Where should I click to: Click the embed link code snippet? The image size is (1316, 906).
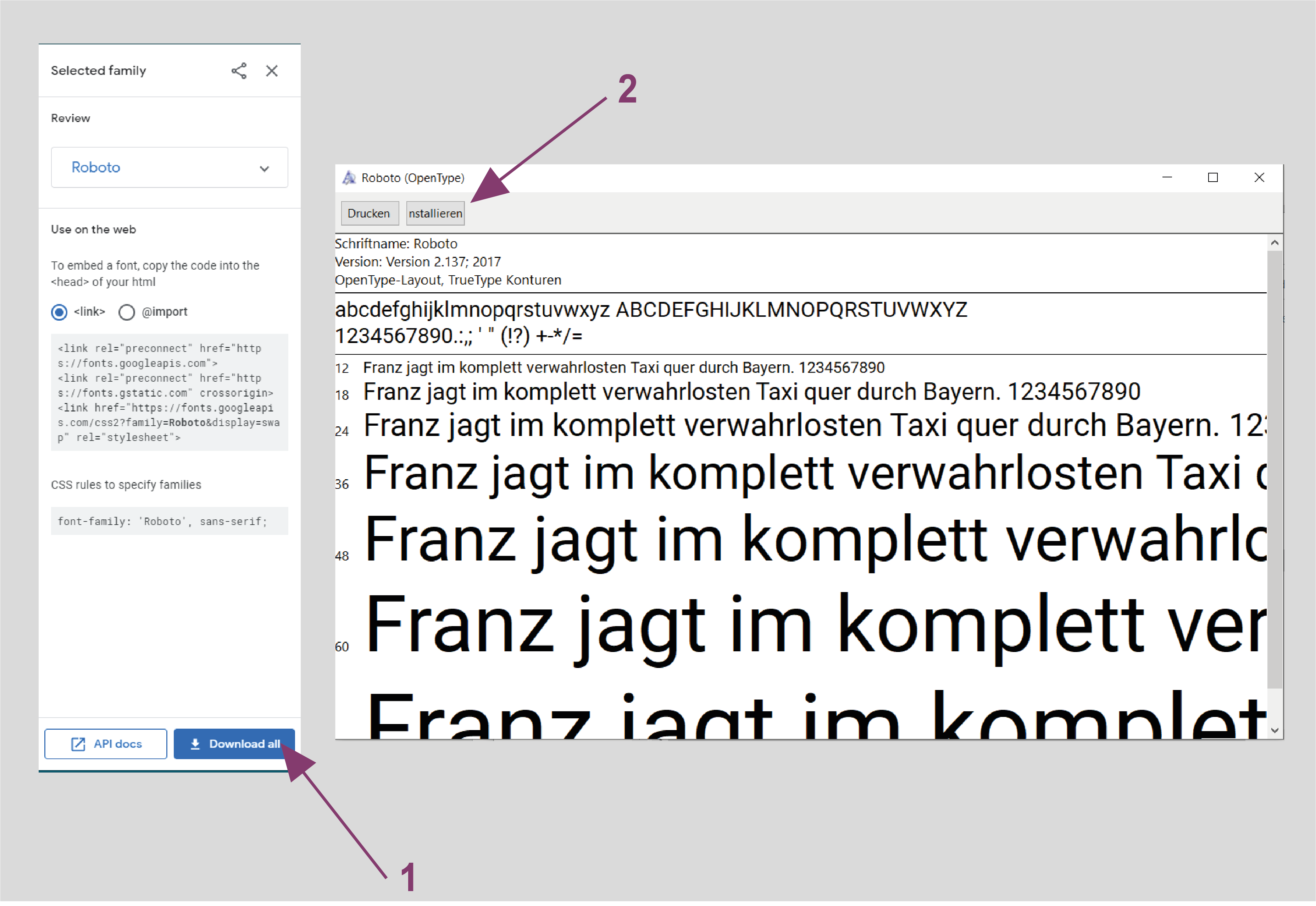169,393
